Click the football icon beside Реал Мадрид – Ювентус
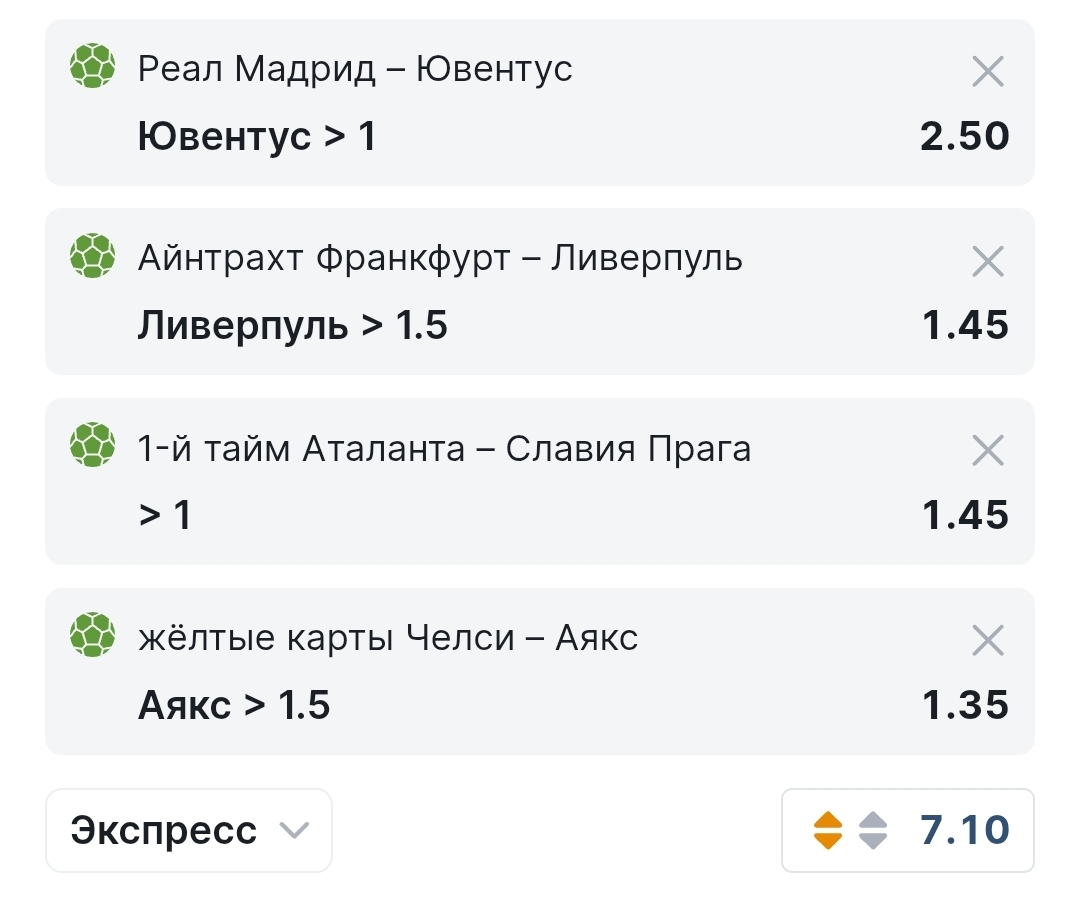The height and width of the screenshot is (898, 1080). point(92,67)
